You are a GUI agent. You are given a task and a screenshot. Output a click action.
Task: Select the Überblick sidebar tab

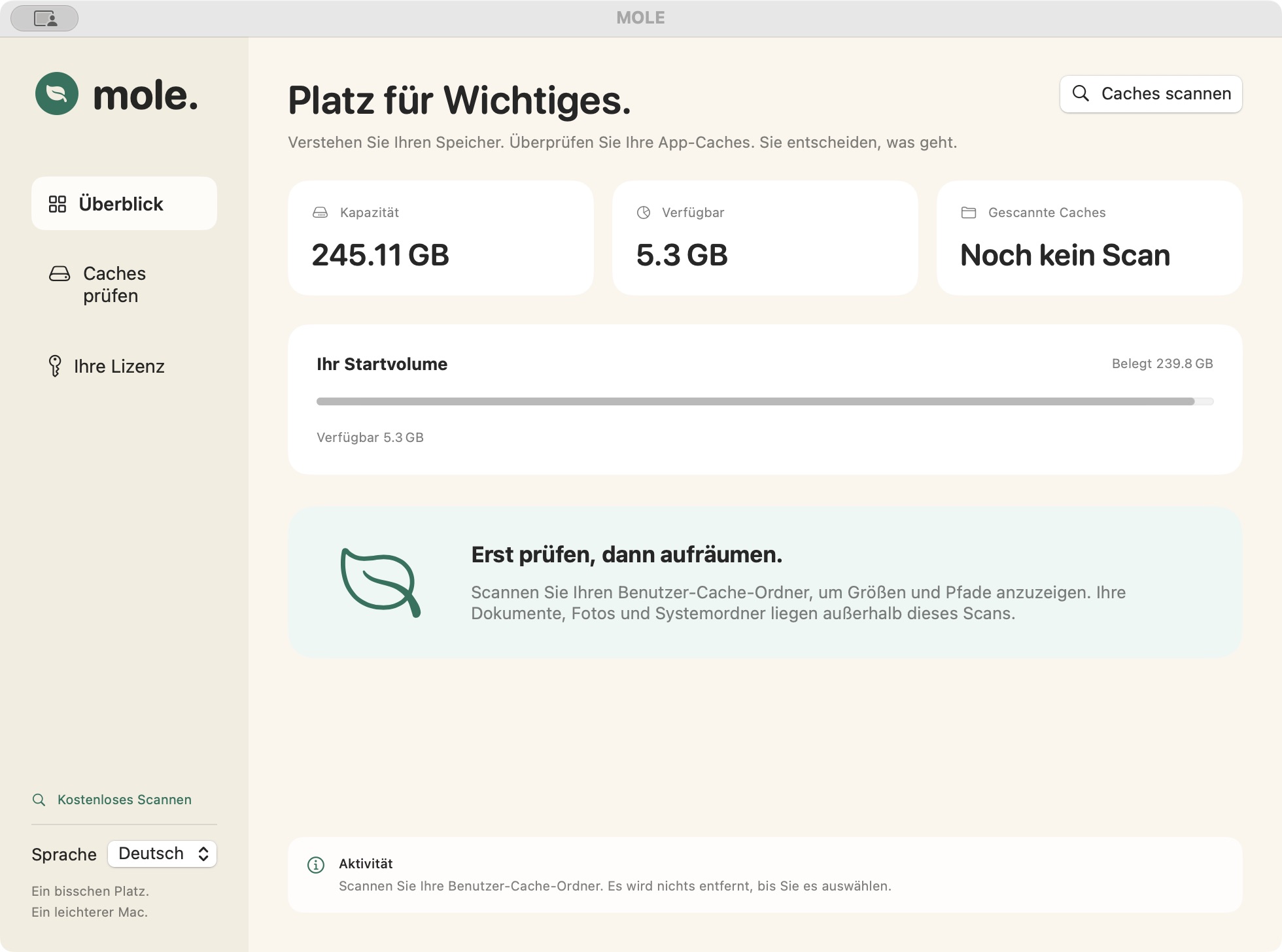pyautogui.click(x=124, y=203)
